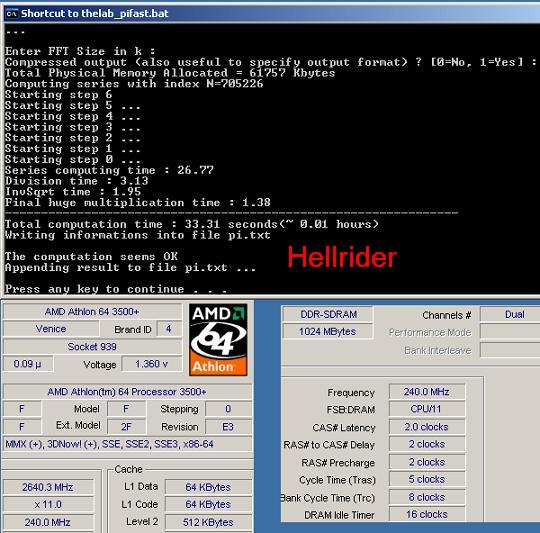The image size is (540, 533).
Task: Click the 'Series computing time : 26.77' line
Action: coord(109,170)
